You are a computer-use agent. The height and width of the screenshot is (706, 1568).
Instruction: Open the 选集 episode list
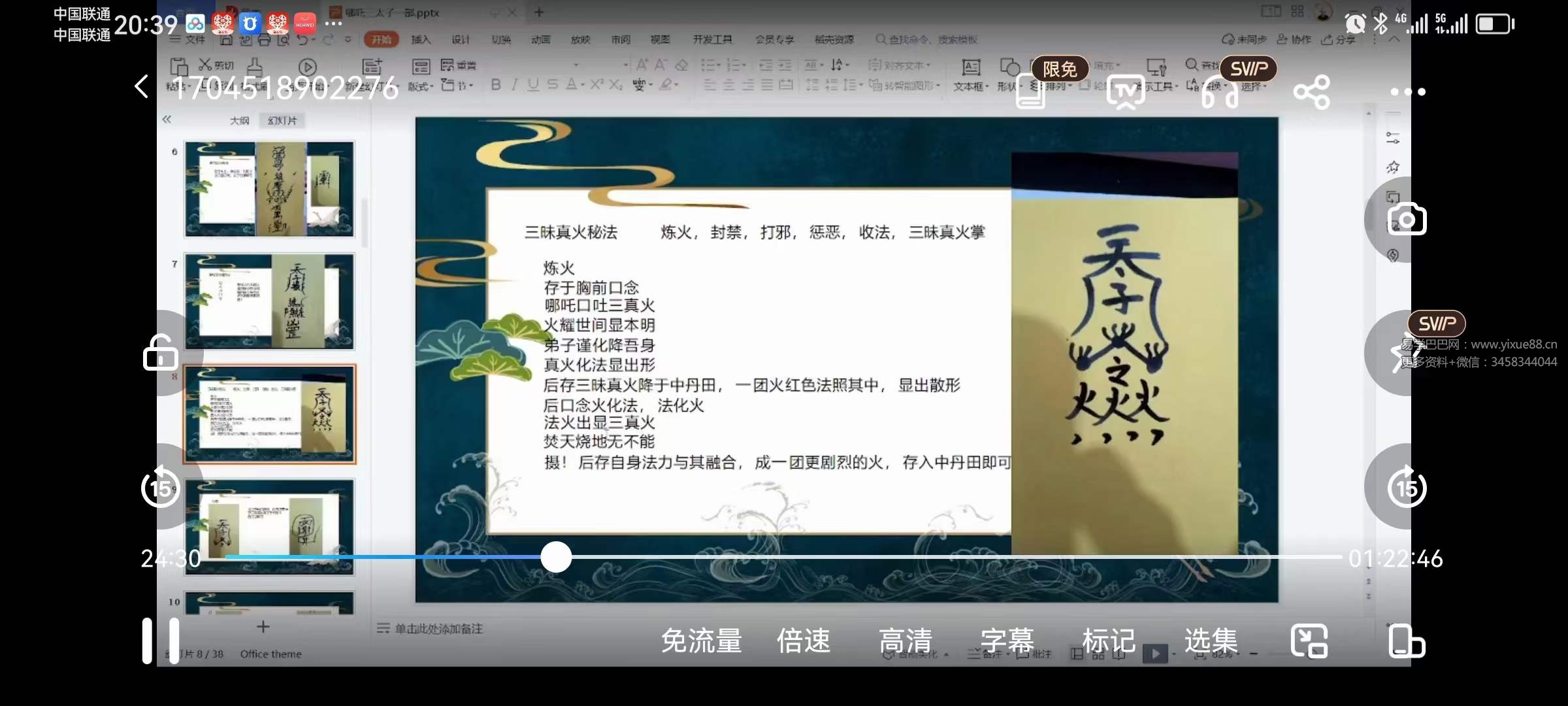point(1211,641)
